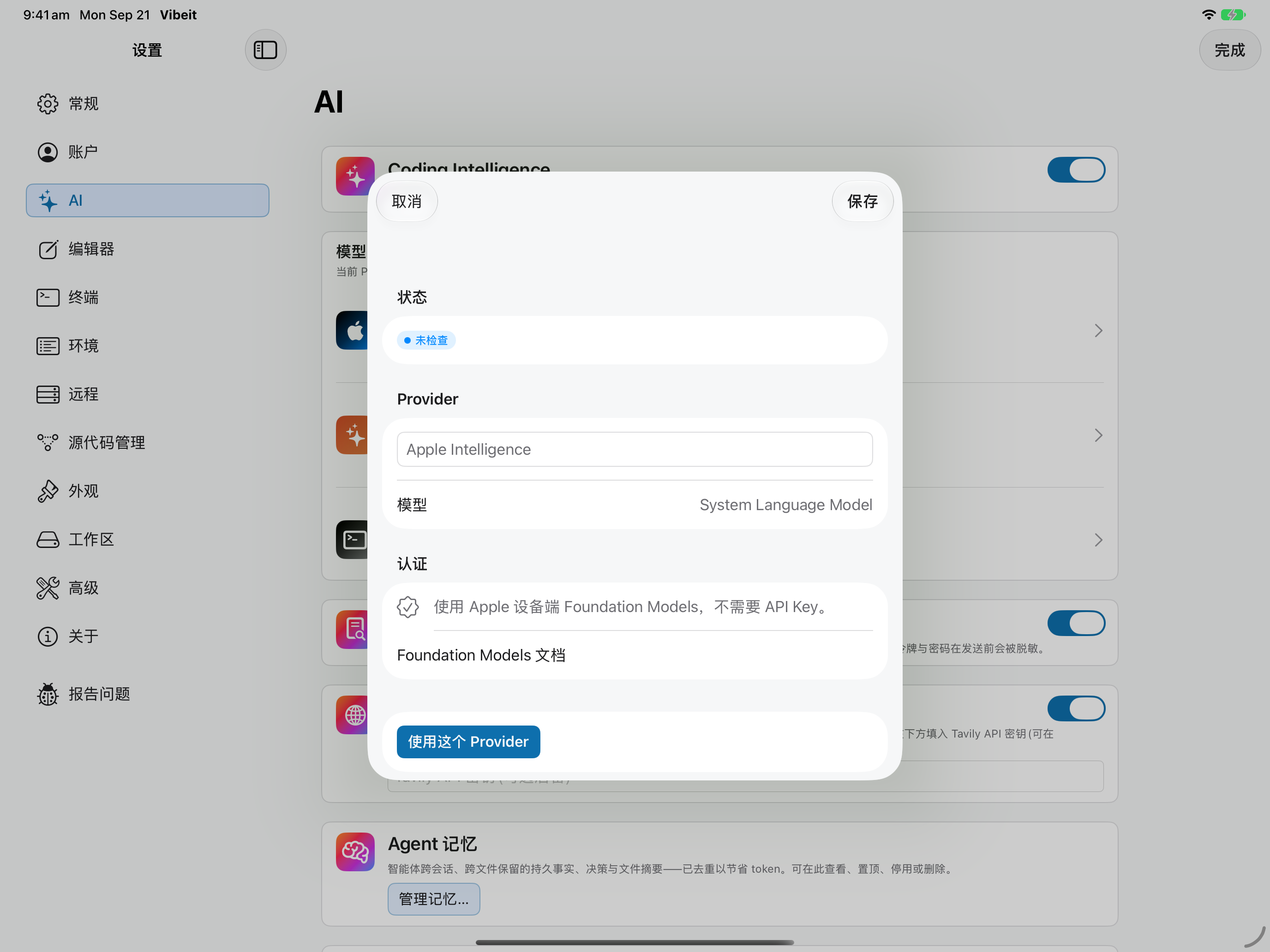Click the 设置 sidebar title
1270x952 pixels.
tap(147, 50)
